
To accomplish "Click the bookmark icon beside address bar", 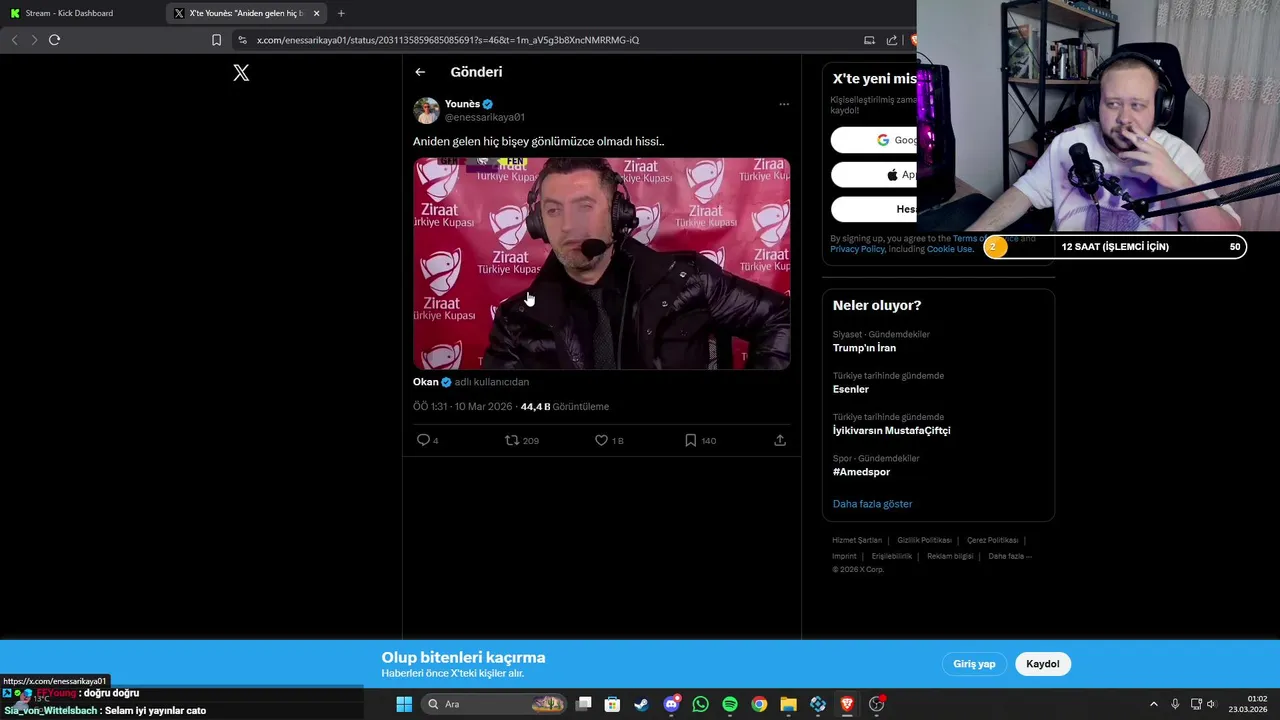I will 216,40.
